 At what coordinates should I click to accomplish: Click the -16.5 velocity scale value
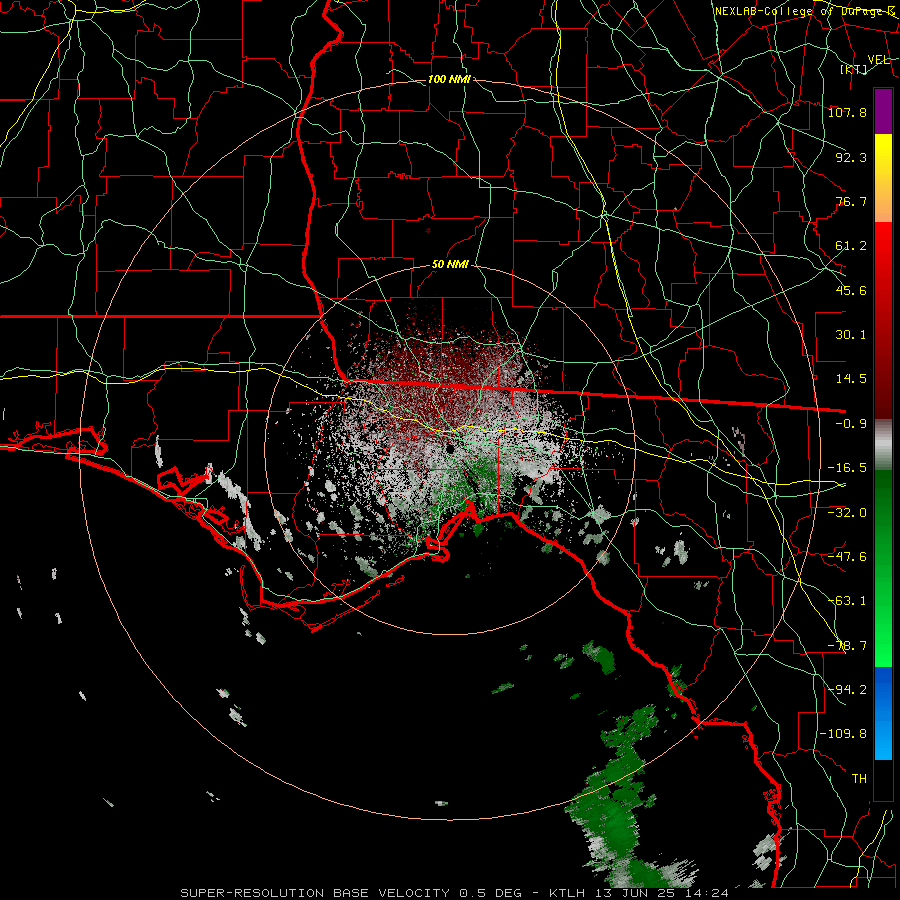[847, 468]
